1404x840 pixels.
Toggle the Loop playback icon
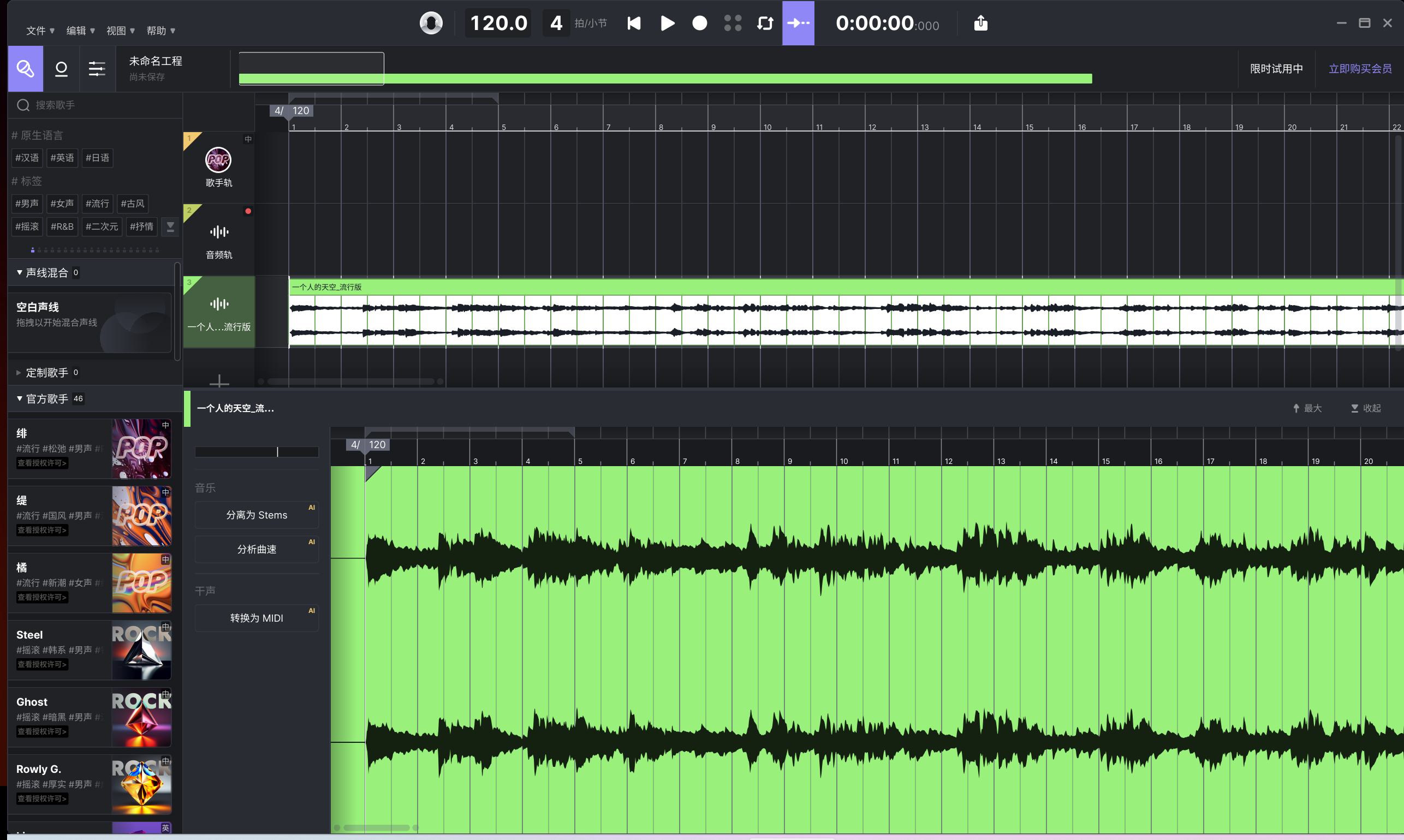click(x=765, y=23)
